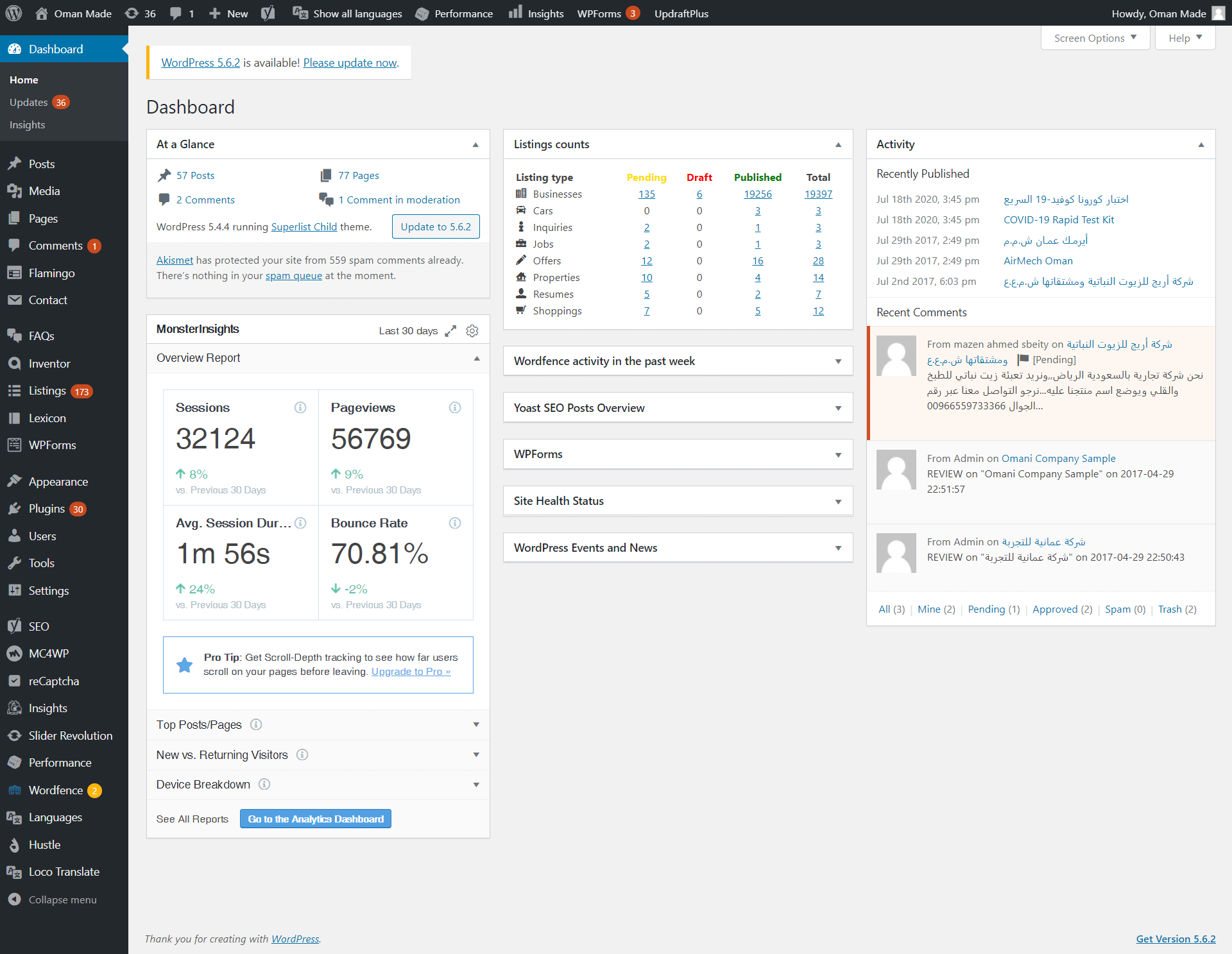Collapse the At a Glance widget
The image size is (1232, 954).
click(475, 145)
